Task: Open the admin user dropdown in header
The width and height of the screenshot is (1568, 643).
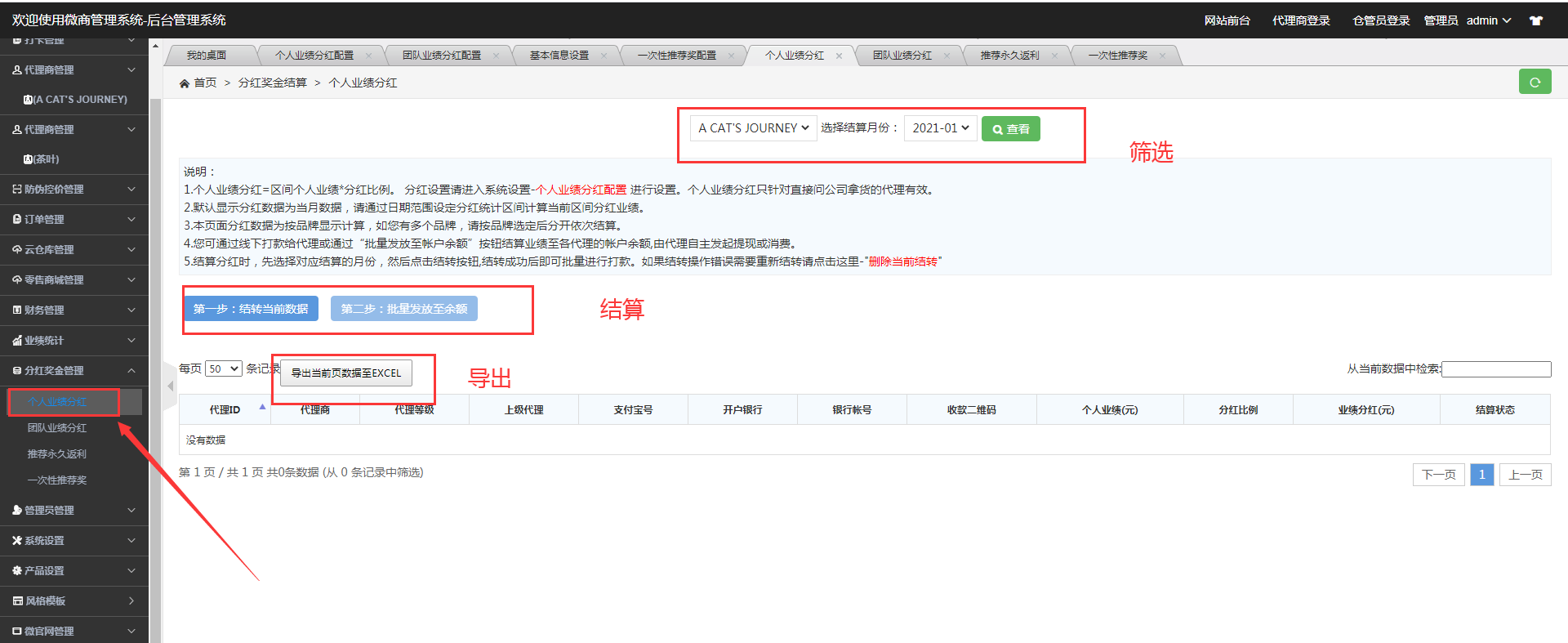Action: 1488,21
